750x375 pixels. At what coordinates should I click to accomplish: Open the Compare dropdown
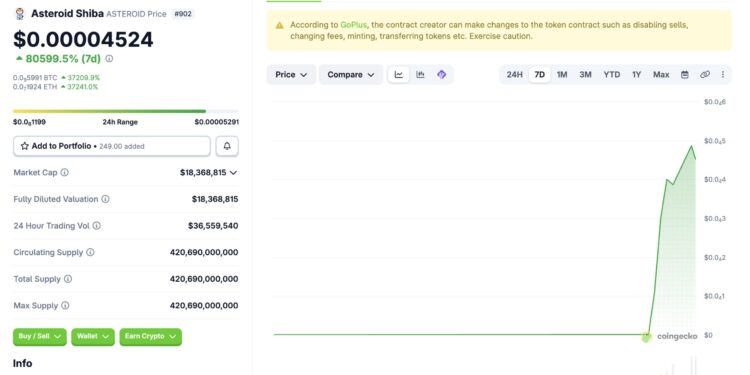(351, 75)
